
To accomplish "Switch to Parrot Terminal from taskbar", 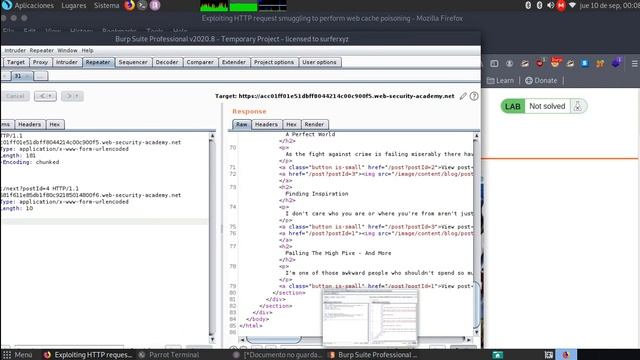I will tap(169, 355).
